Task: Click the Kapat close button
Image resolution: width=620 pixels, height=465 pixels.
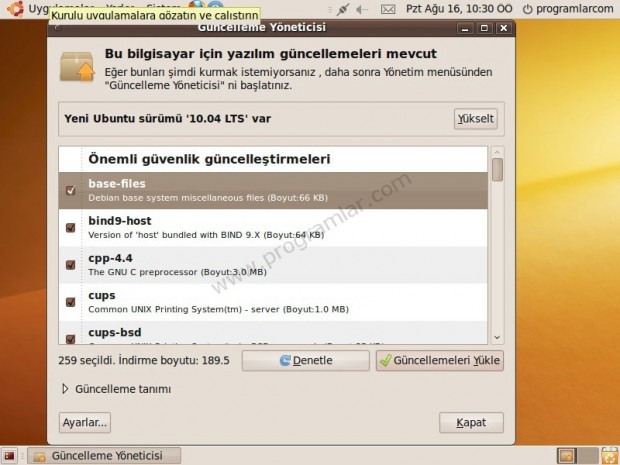Action: [471, 423]
